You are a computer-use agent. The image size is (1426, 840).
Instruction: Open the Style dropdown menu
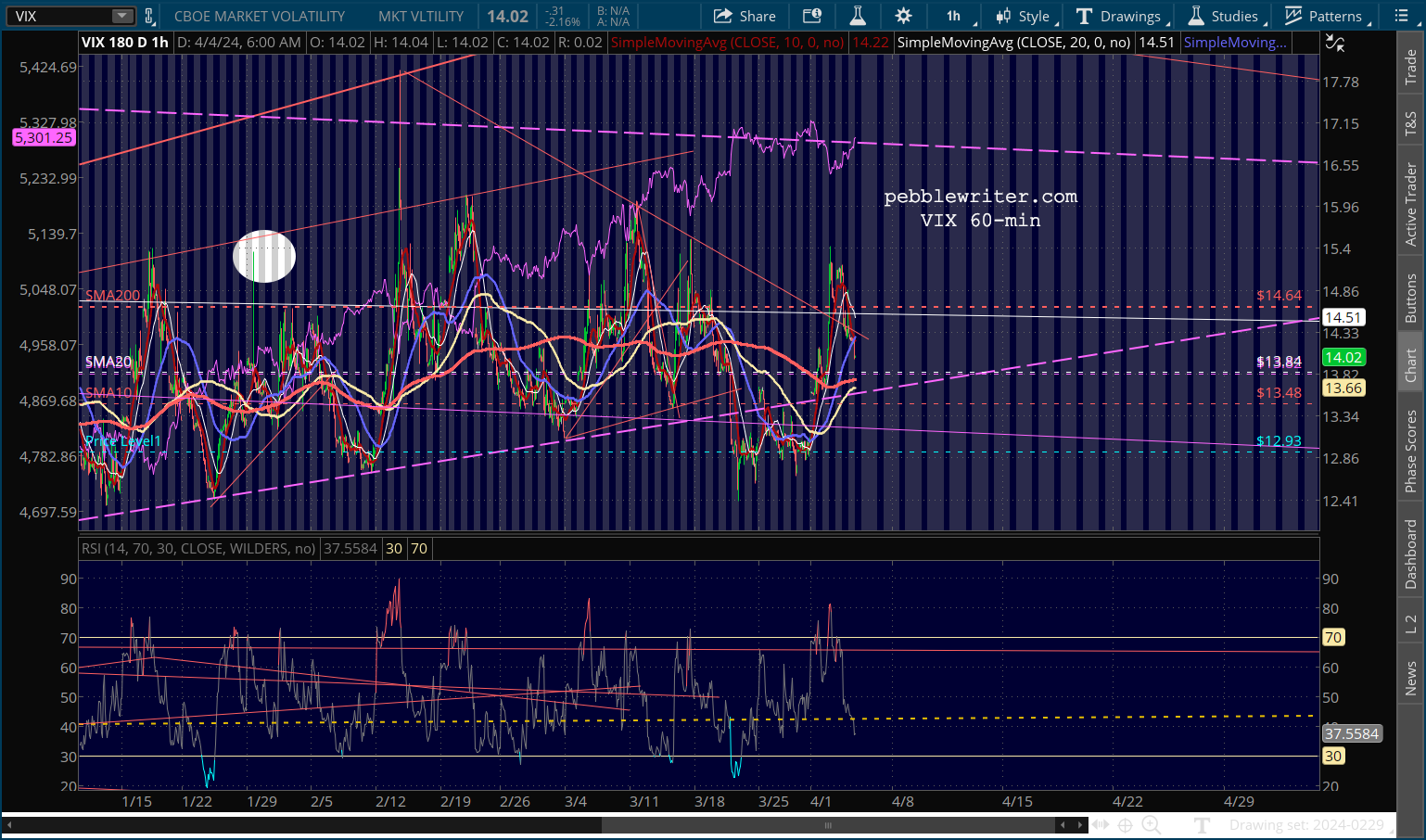pyautogui.click(x=1024, y=16)
